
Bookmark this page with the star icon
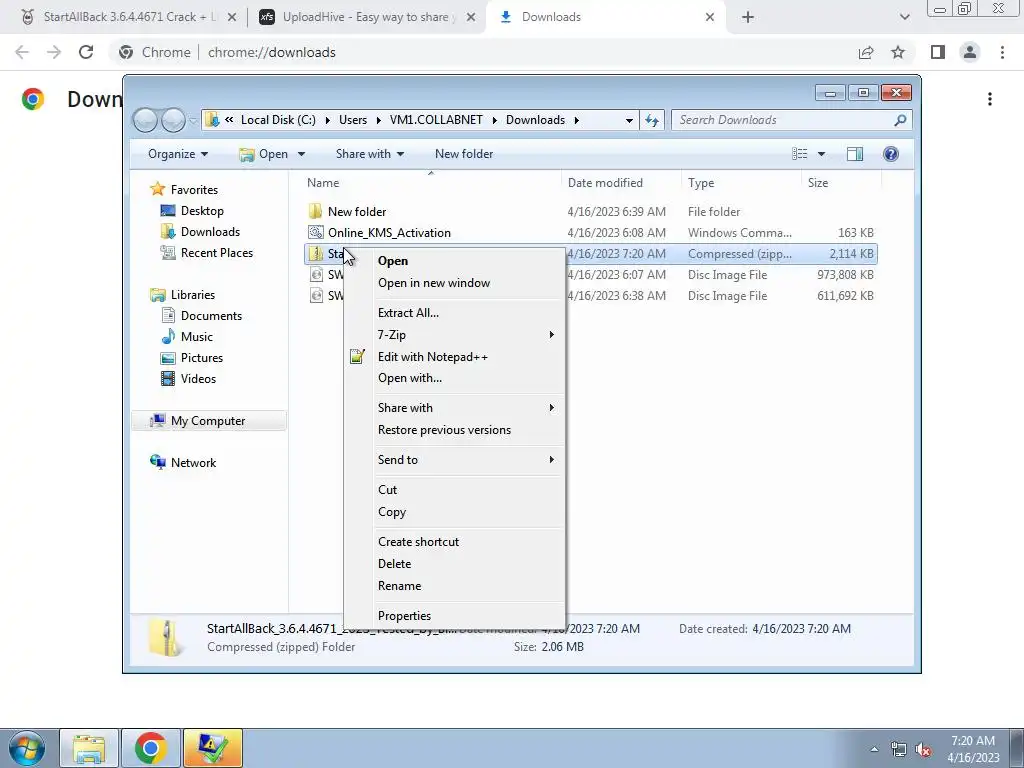click(x=898, y=52)
